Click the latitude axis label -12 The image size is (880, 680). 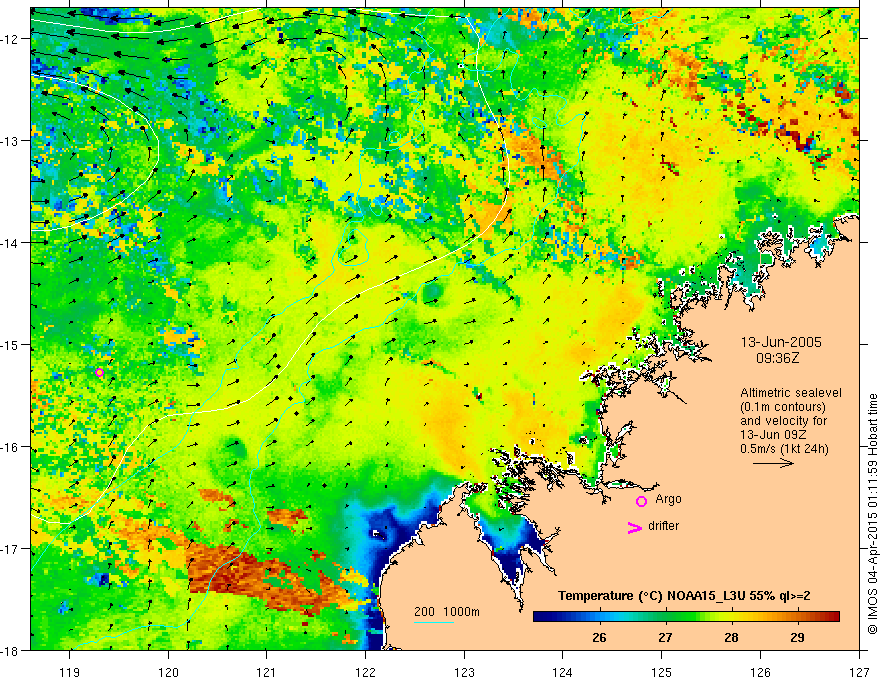coord(11,39)
